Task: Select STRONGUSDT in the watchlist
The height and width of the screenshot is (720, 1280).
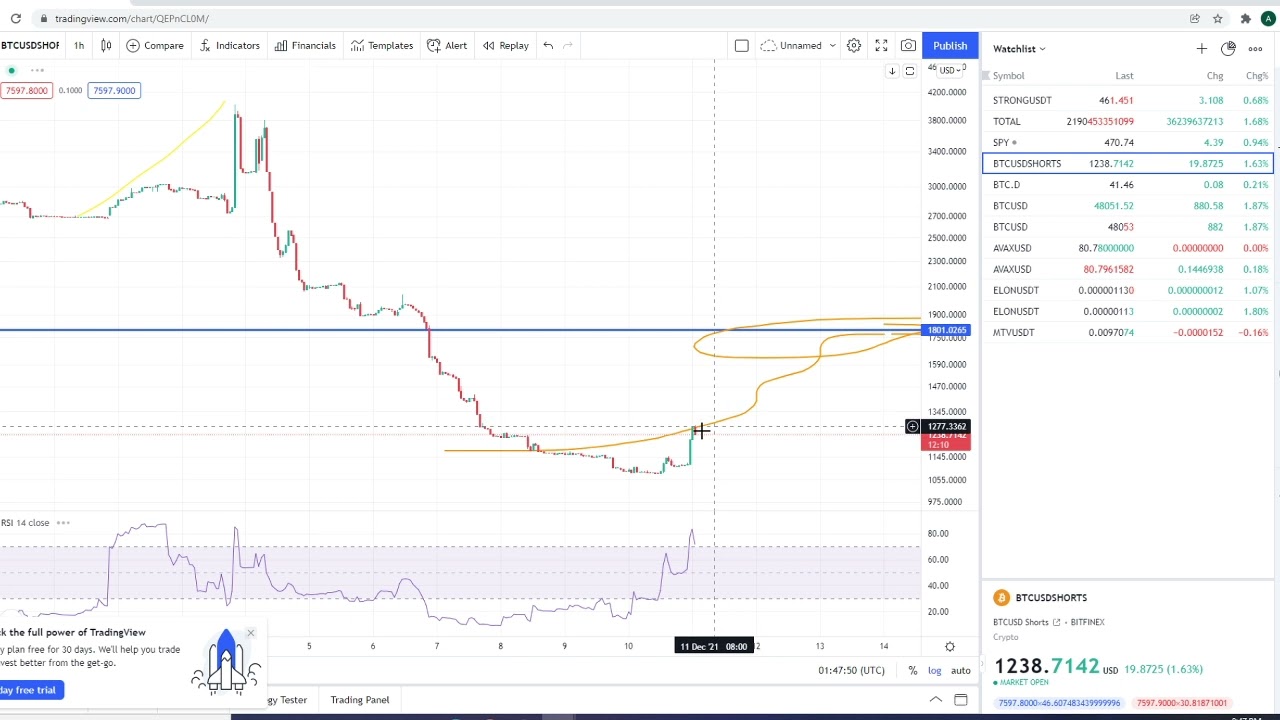Action: point(1128,100)
